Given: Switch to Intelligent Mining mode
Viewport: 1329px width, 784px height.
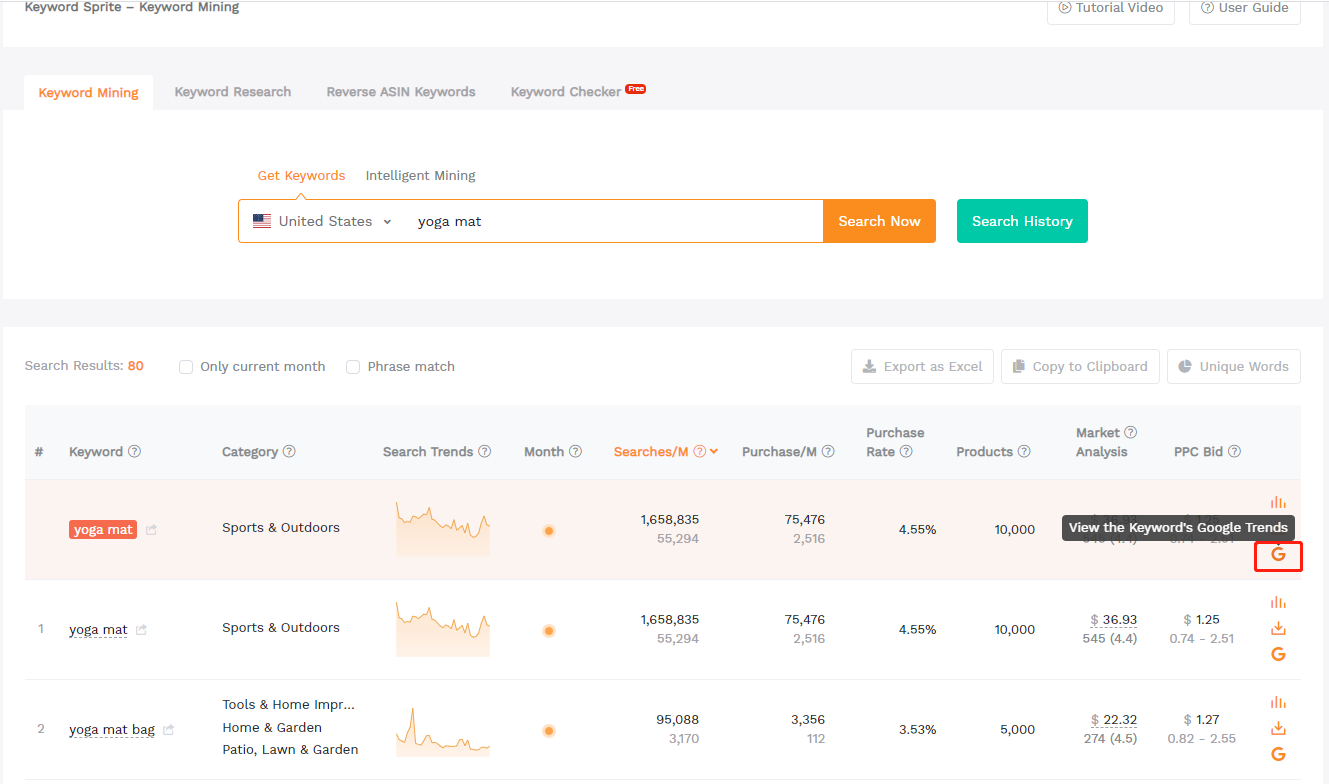Looking at the screenshot, I should (420, 175).
